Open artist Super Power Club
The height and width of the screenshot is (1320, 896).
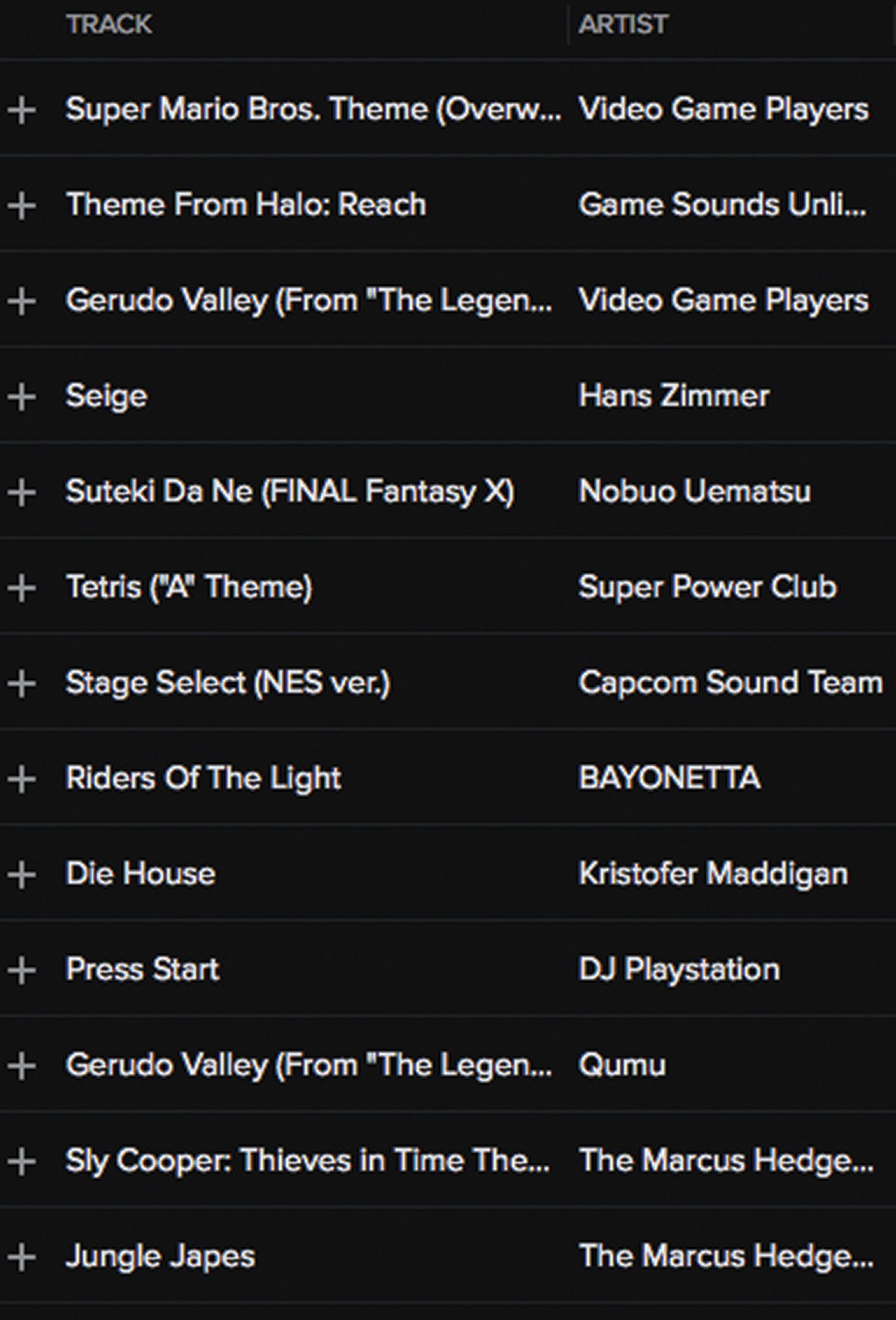707,587
